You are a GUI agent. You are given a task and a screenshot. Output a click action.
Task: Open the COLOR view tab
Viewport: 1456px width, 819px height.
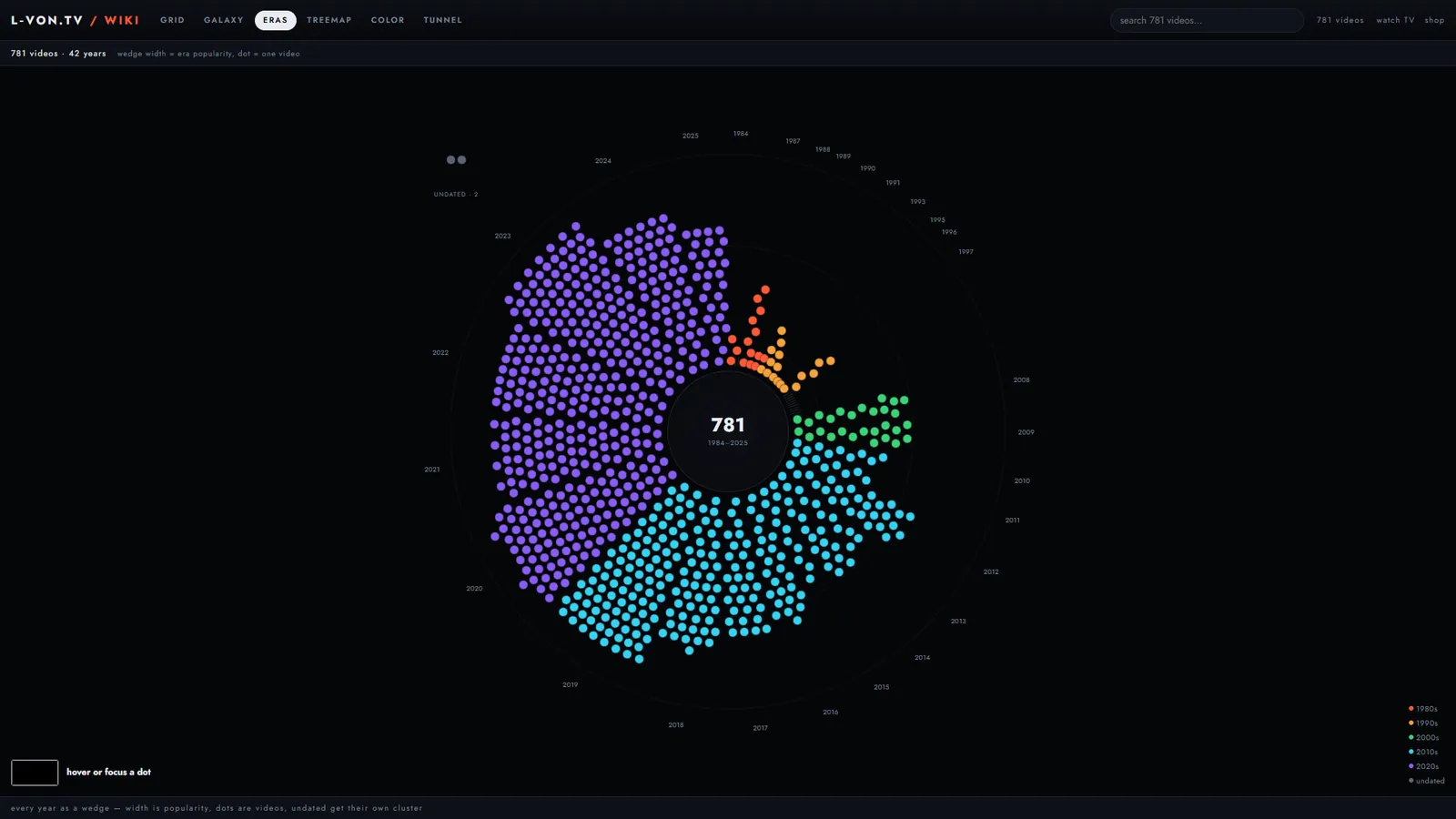[x=388, y=20]
